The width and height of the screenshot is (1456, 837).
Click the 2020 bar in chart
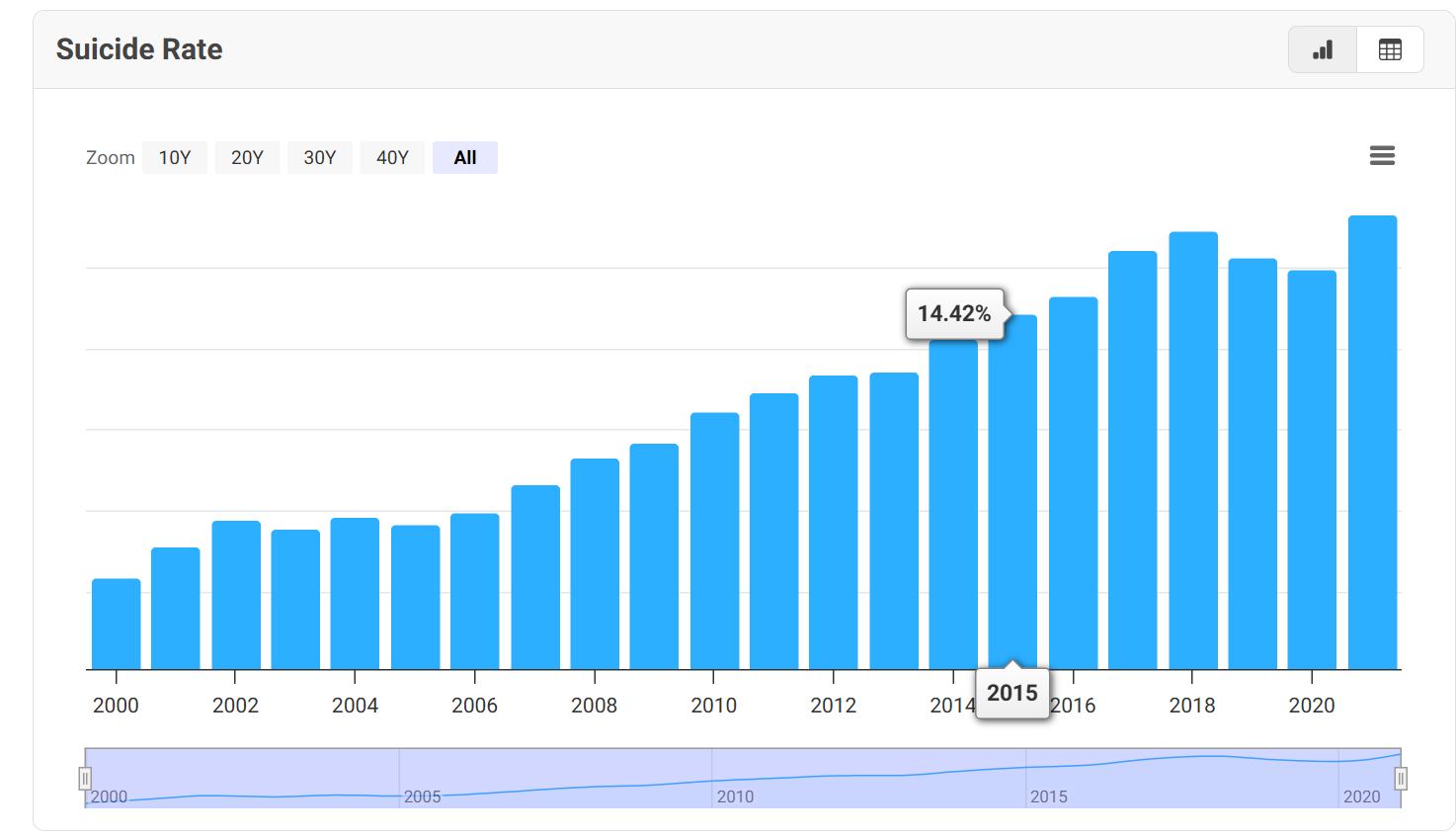[1312, 470]
